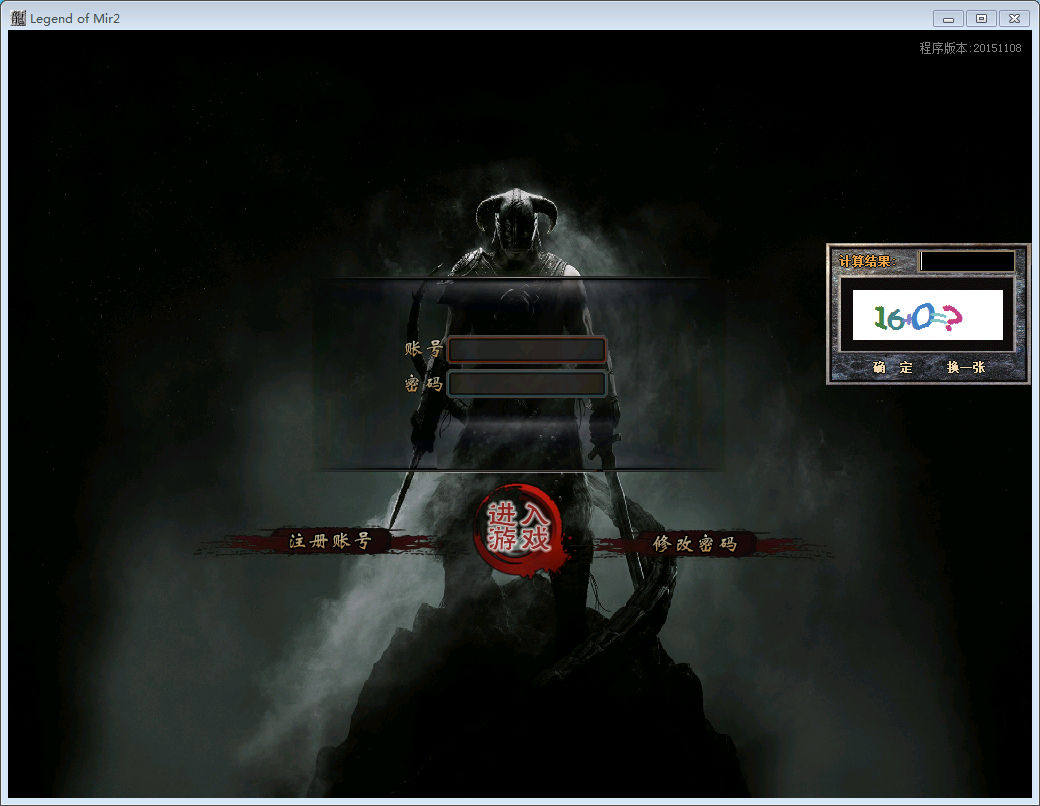Close the Legend of Mir2 window
Image resolution: width=1040 pixels, height=806 pixels.
coord(1014,19)
